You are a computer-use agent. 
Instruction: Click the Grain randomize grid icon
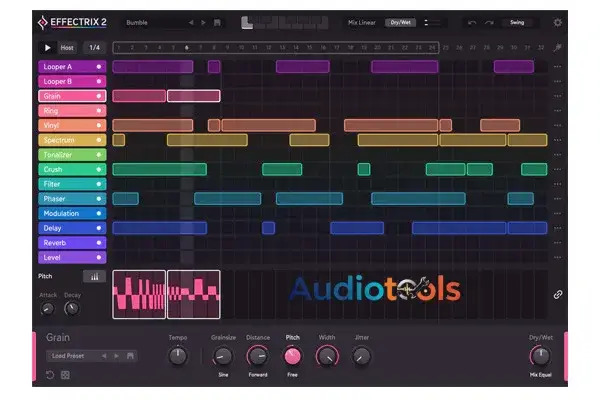tap(65, 375)
